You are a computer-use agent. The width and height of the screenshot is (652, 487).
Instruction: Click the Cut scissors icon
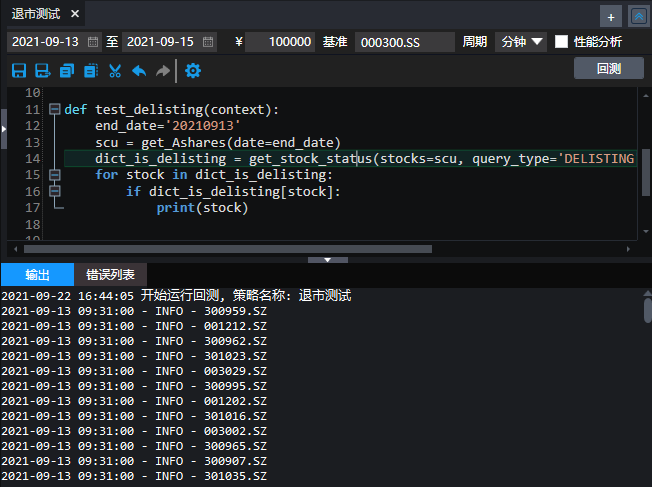(115, 71)
